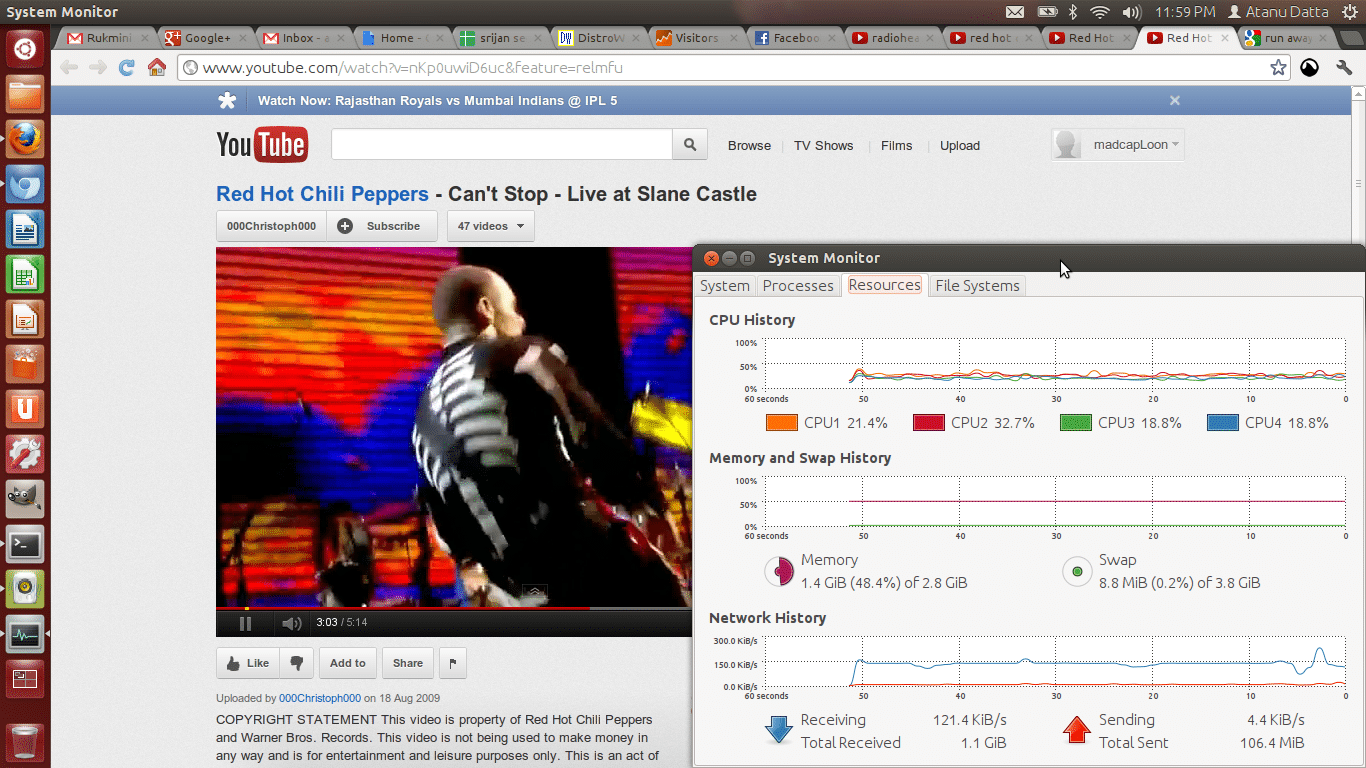Click the CPU1 orange color swatch

(x=781, y=423)
